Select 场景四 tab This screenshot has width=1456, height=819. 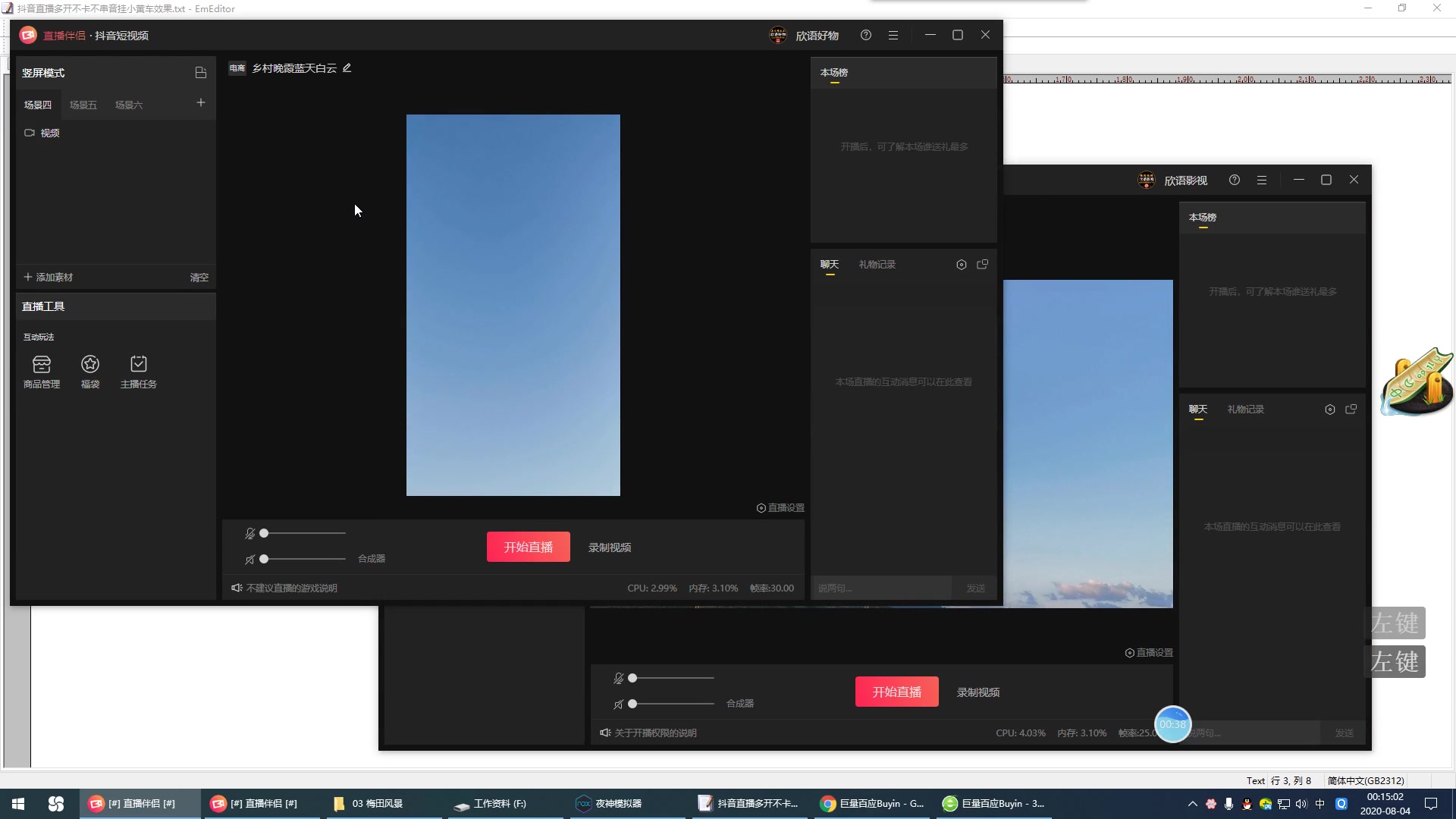tap(38, 105)
